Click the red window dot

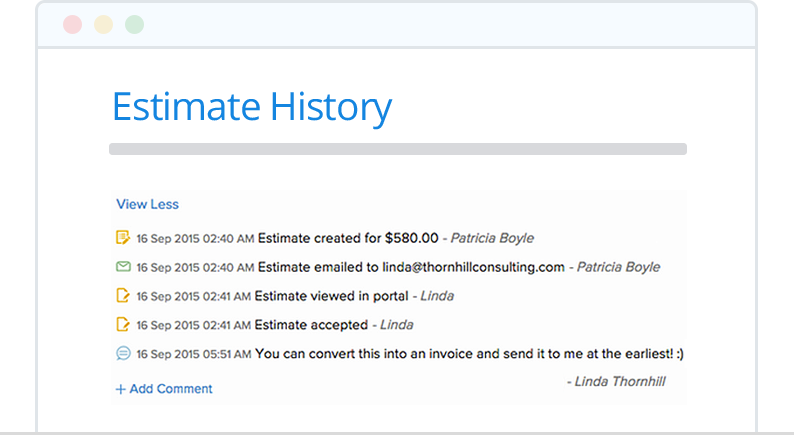(72, 24)
